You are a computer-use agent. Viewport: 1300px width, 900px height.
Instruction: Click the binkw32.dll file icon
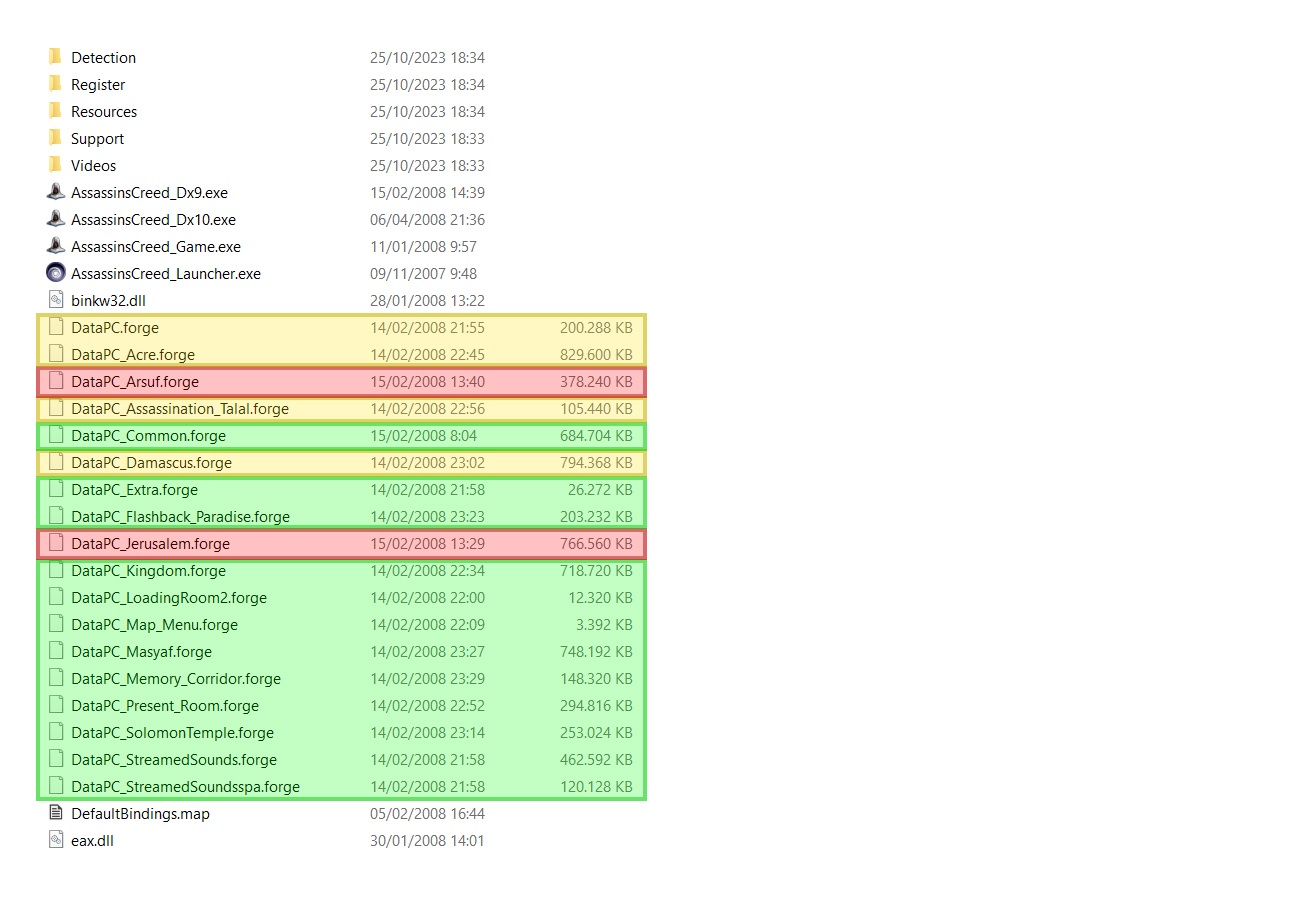click(56, 300)
